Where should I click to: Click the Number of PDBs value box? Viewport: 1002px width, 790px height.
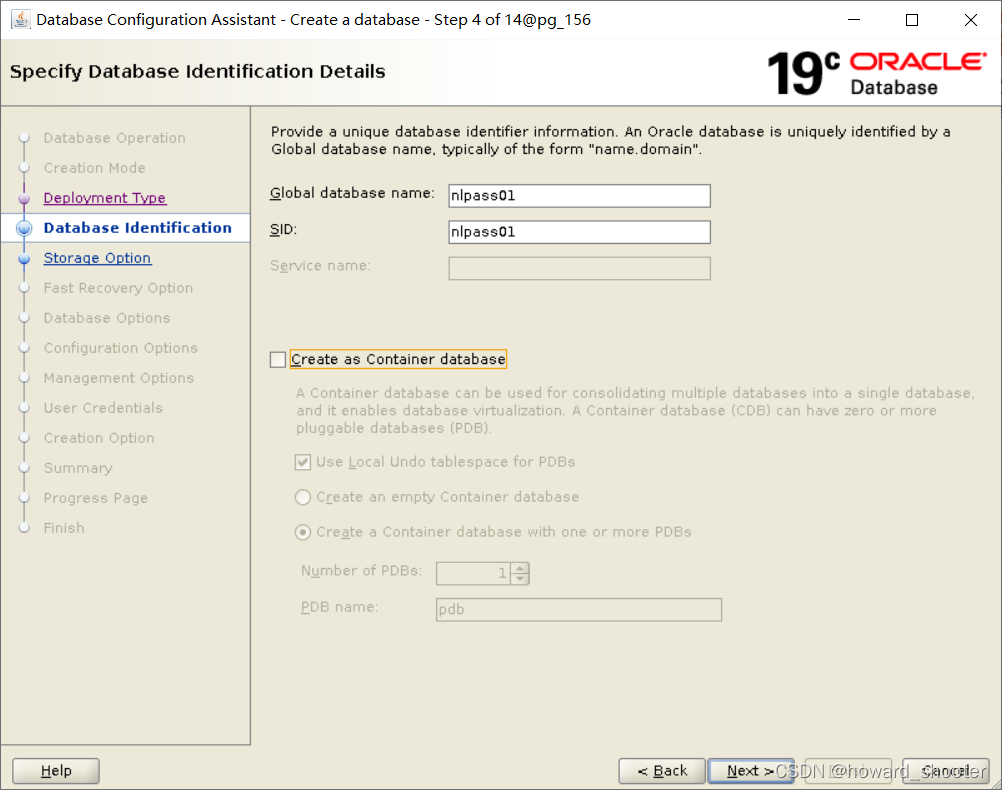474,573
